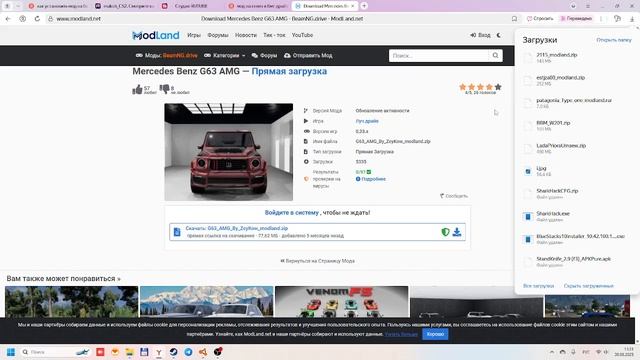The image size is (640, 360).
Task: Click Войдите в систему link
Action: pyautogui.click(x=291, y=213)
